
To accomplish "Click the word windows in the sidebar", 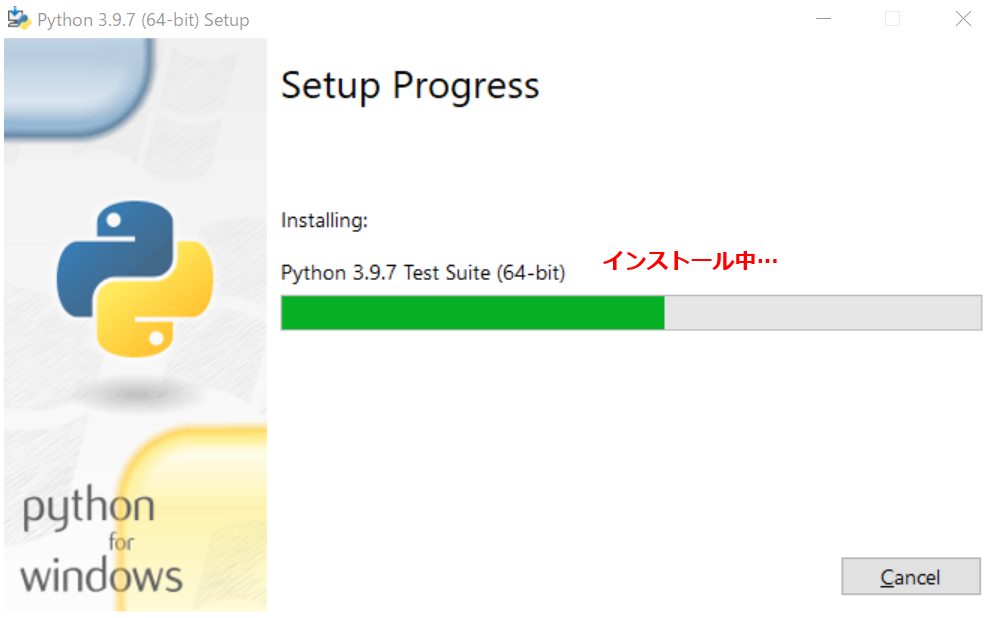I will (101, 576).
